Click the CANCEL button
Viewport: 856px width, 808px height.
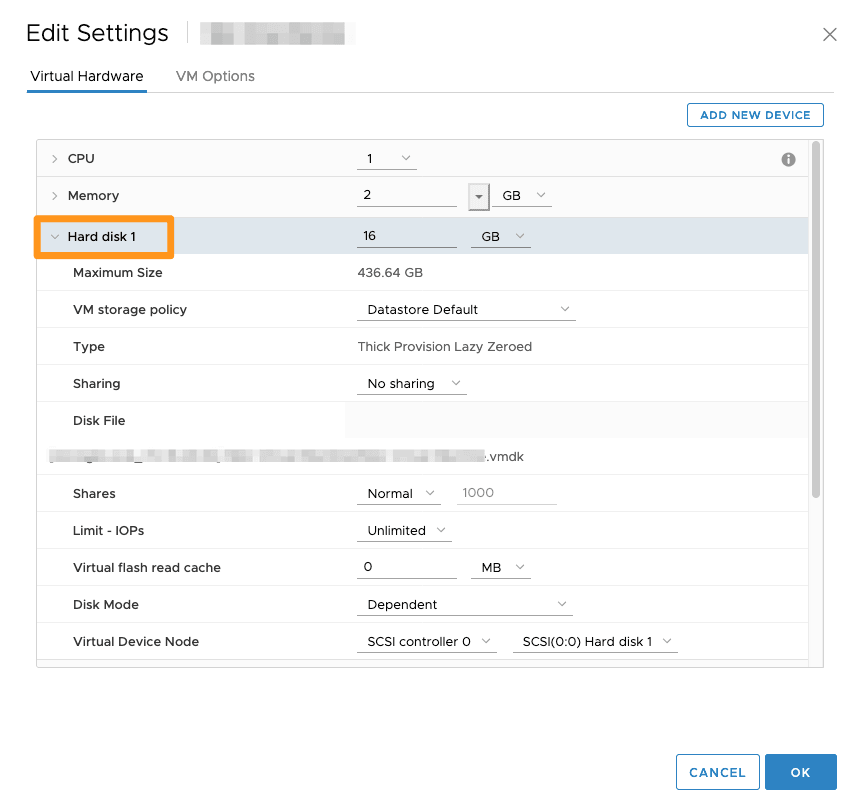(x=717, y=772)
